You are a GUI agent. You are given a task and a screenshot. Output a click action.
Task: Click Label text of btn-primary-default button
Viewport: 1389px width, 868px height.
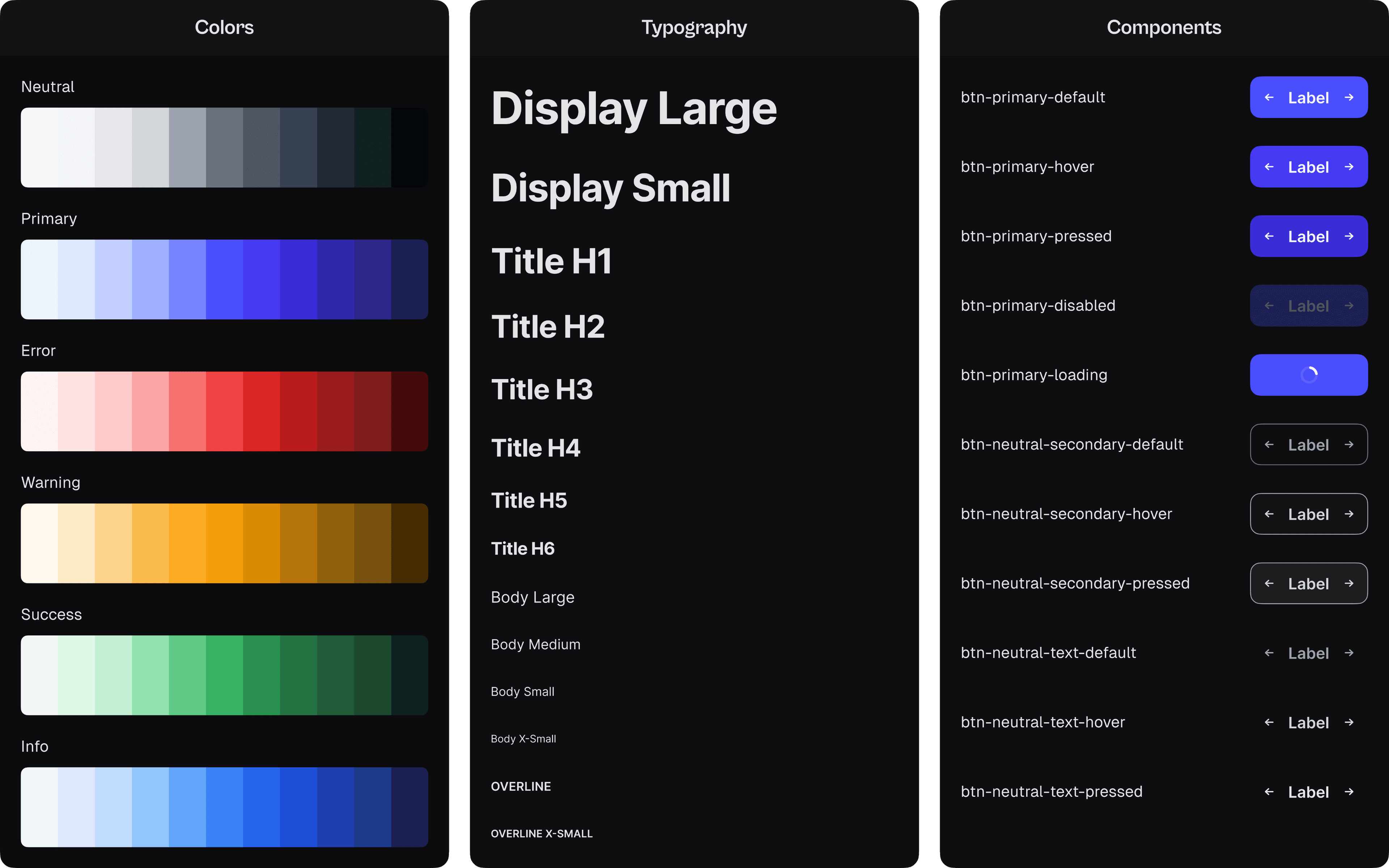1309,98
